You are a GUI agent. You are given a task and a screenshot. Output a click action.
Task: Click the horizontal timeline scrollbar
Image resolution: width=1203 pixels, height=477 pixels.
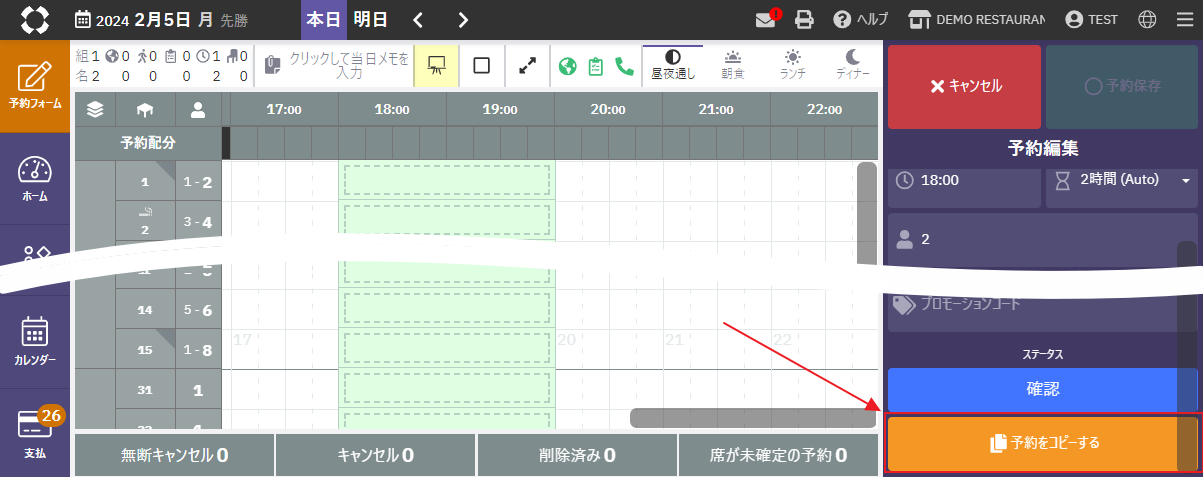[750, 418]
